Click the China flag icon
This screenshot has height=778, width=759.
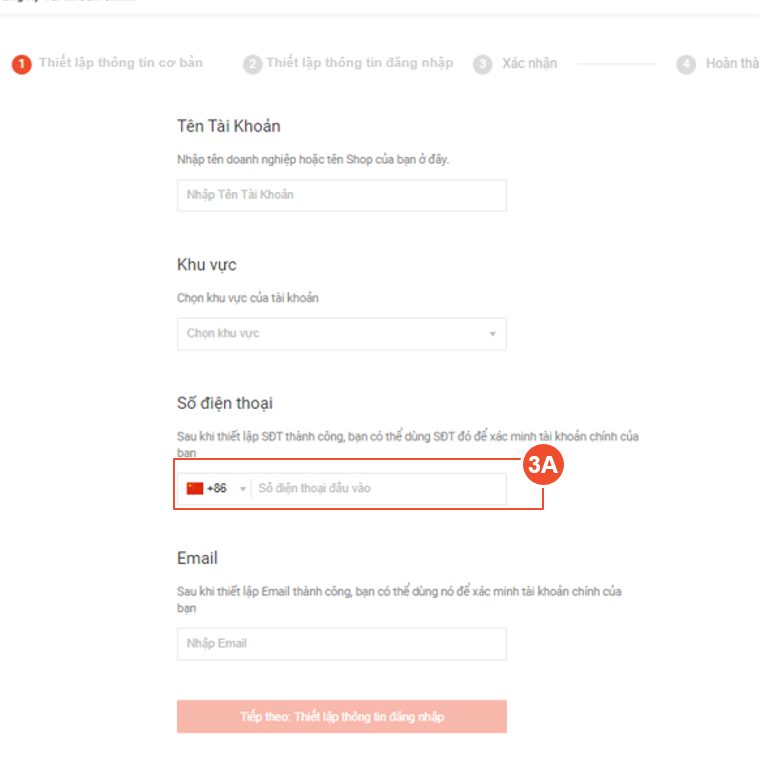(x=195, y=488)
